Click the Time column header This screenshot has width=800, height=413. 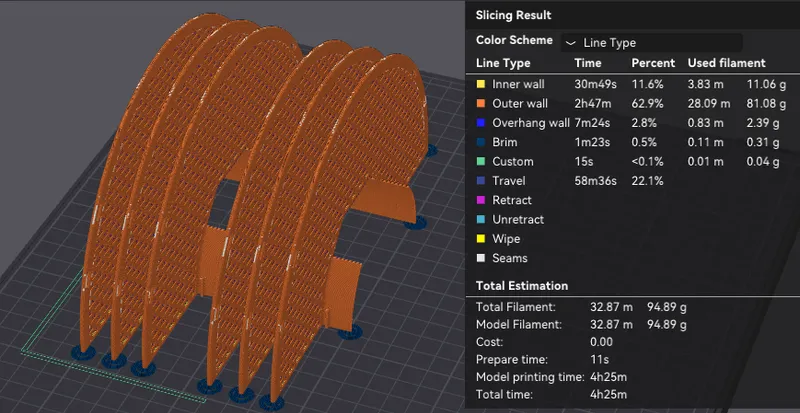(x=588, y=63)
